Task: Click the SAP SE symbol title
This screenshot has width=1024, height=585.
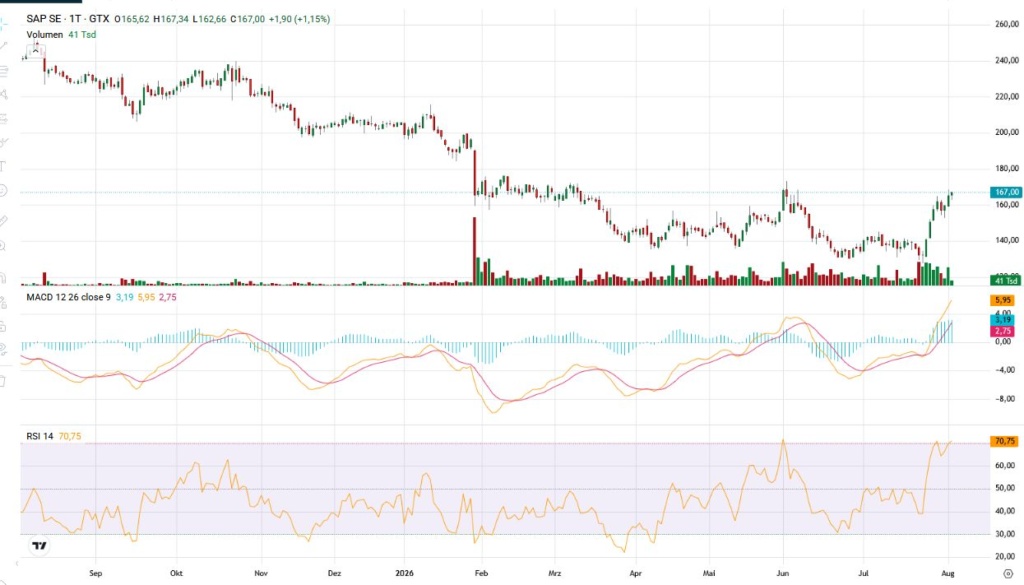Action: [x=44, y=19]
